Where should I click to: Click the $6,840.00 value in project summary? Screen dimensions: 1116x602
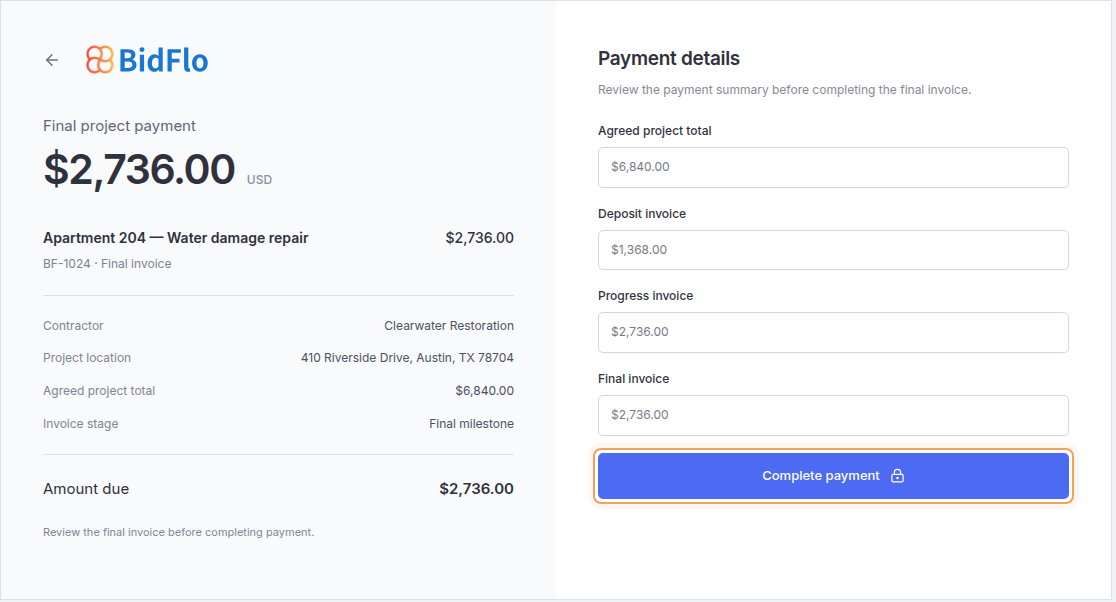coord(485,391)
